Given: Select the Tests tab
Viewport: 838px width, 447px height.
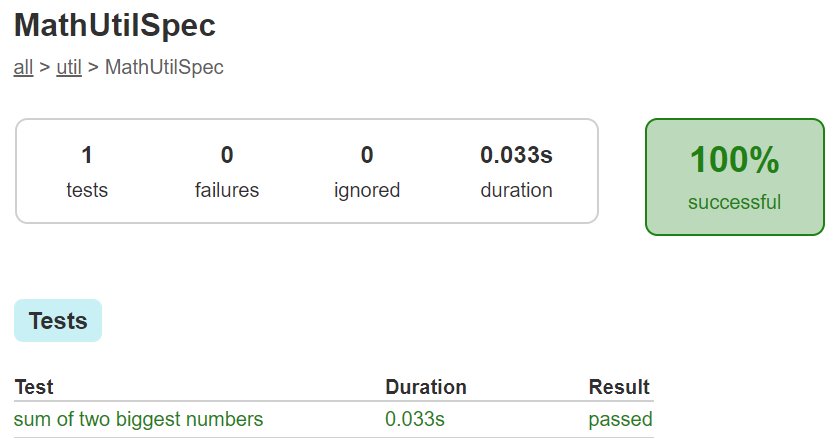Looking at the screenshot, I should pos(58,321).
